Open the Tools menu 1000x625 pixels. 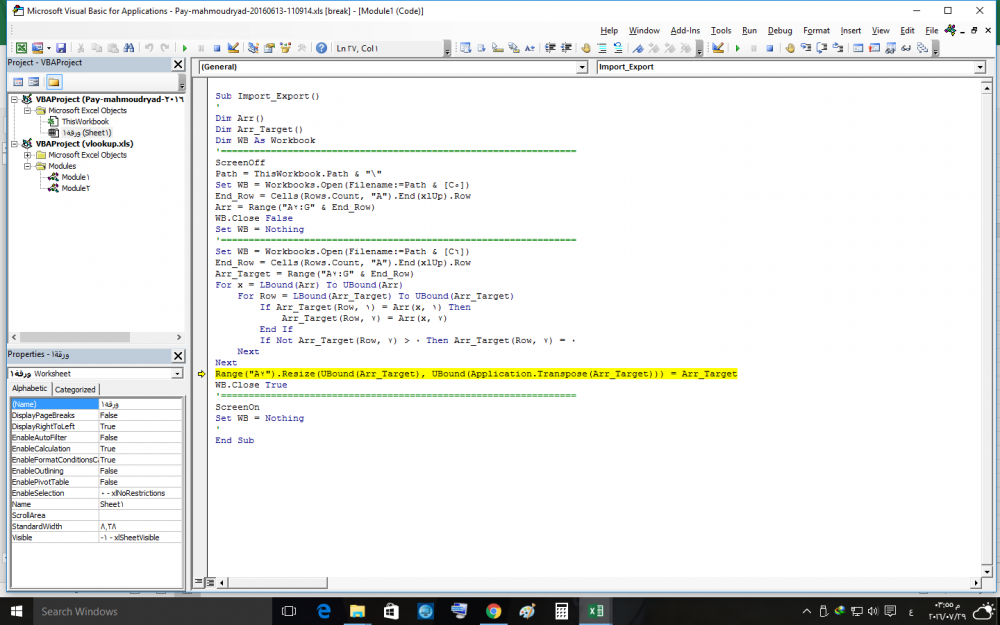(721, 30)
